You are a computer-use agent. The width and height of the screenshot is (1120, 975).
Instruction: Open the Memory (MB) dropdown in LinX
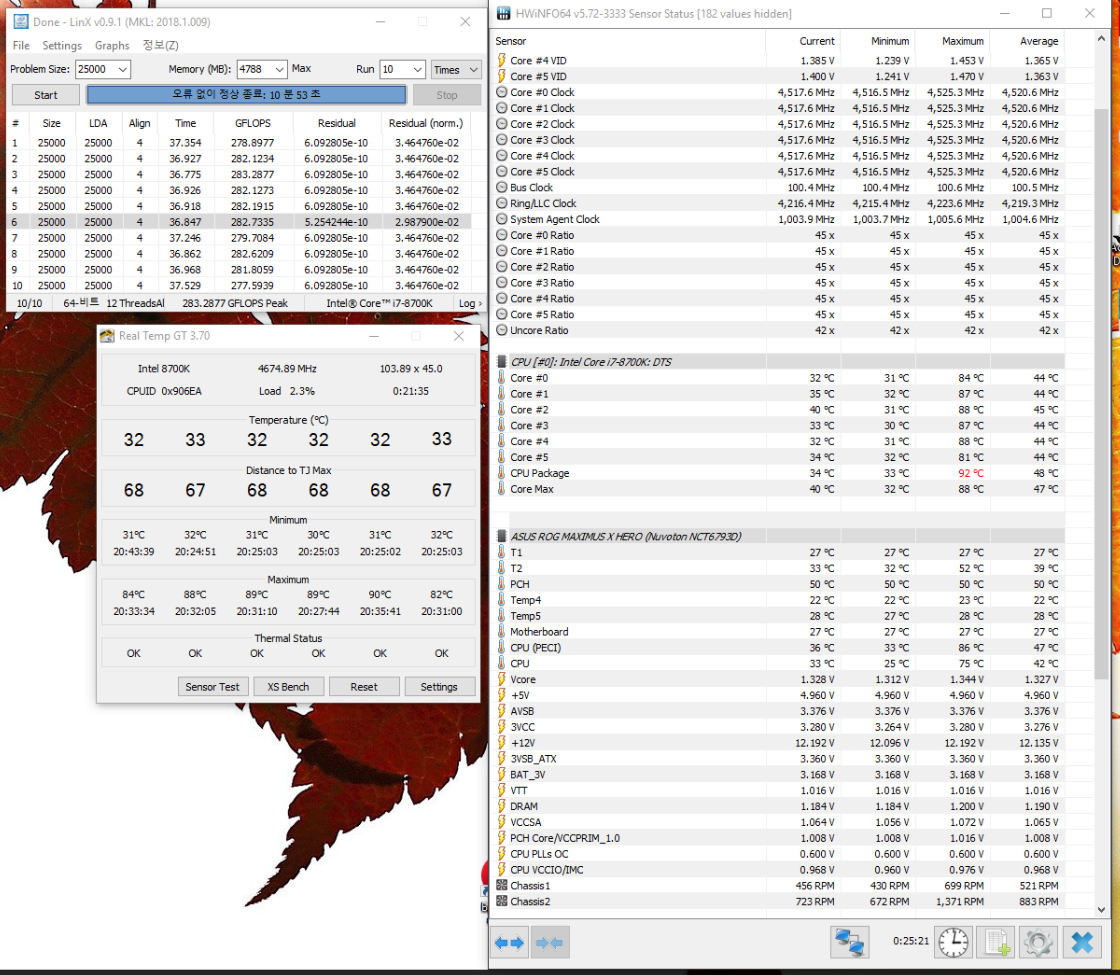click(x=279, y=69)
